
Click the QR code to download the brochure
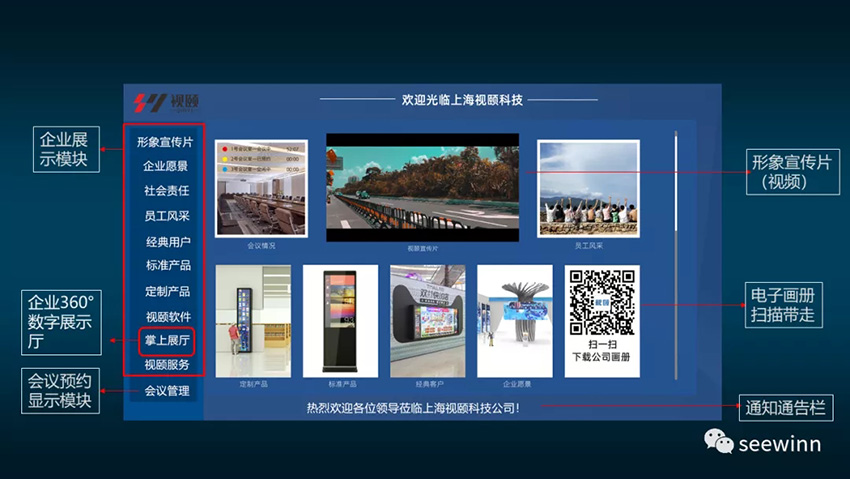pyautogui.click(x=602, y=300)
